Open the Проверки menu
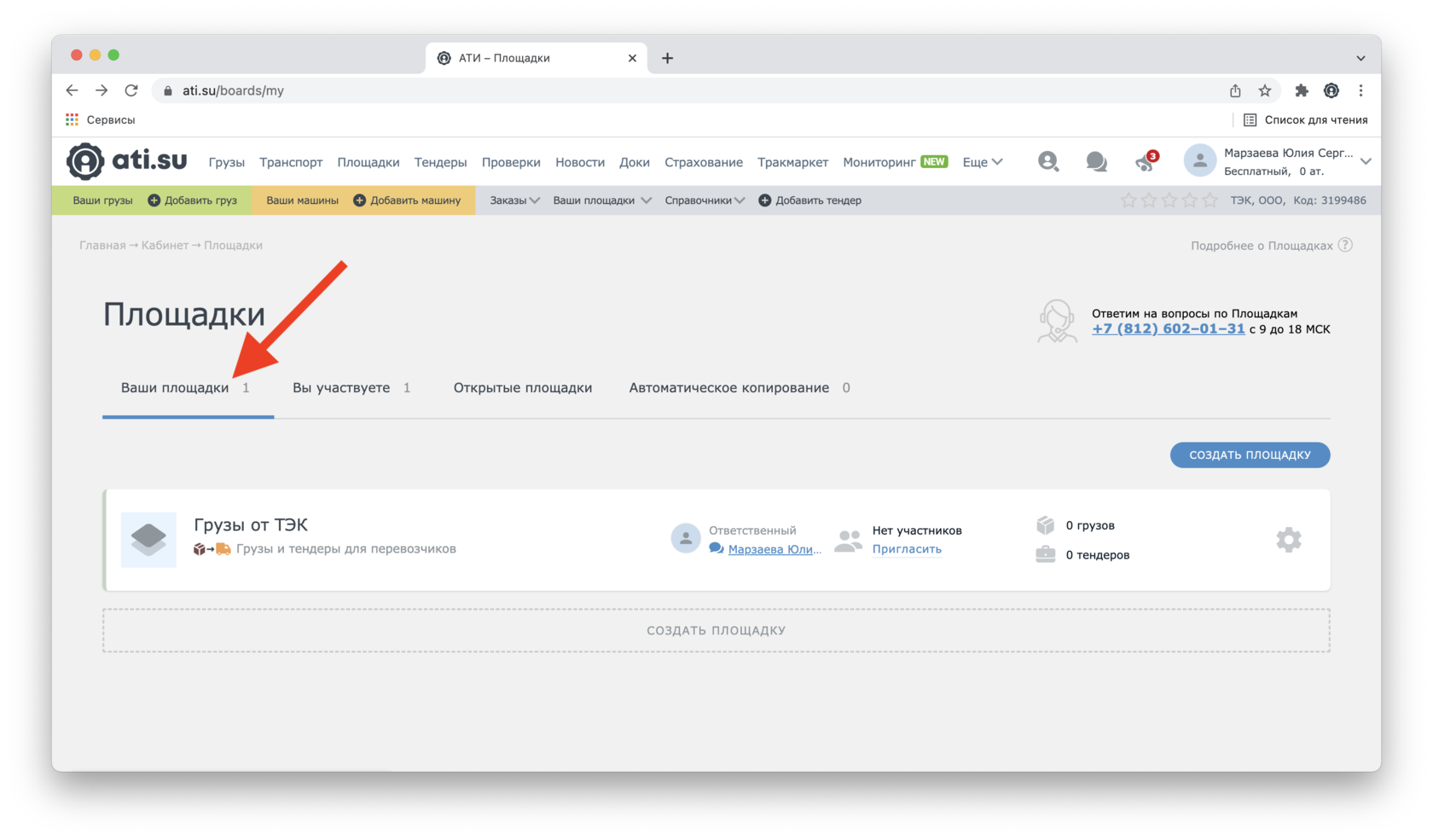This screenshot has height=840, width=1433. pos(511,162)
